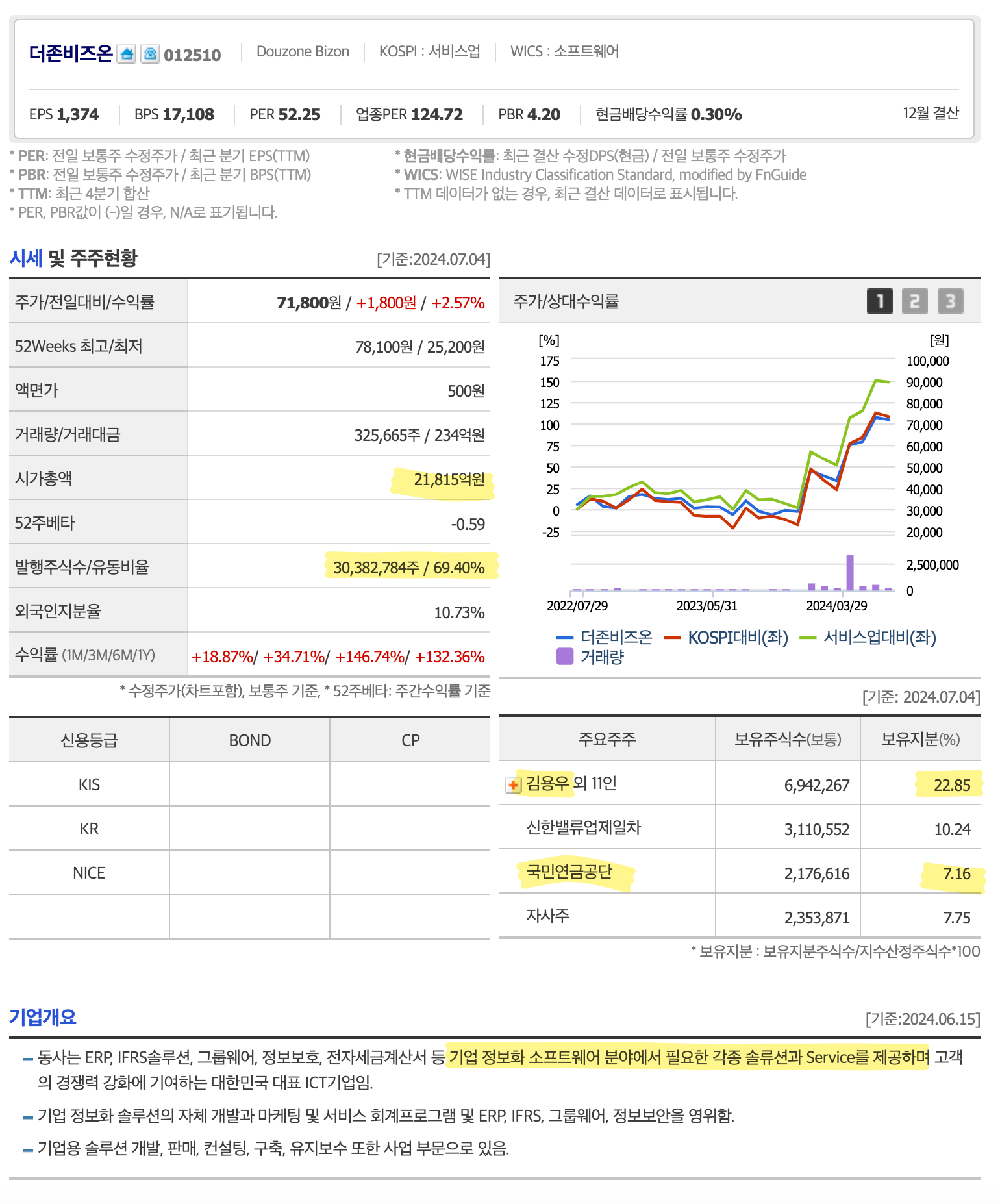This screenshot has width=1000, height=1204.
Task: Click the 7.16 ownership percentage
Action: [x=956, y=873]
